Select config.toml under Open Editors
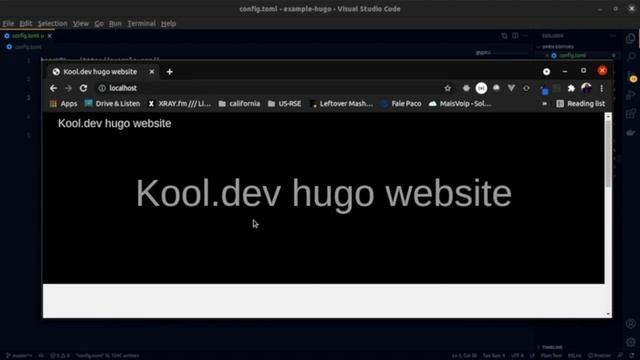This screenshot has height=360, width=640. coord(572,56)
